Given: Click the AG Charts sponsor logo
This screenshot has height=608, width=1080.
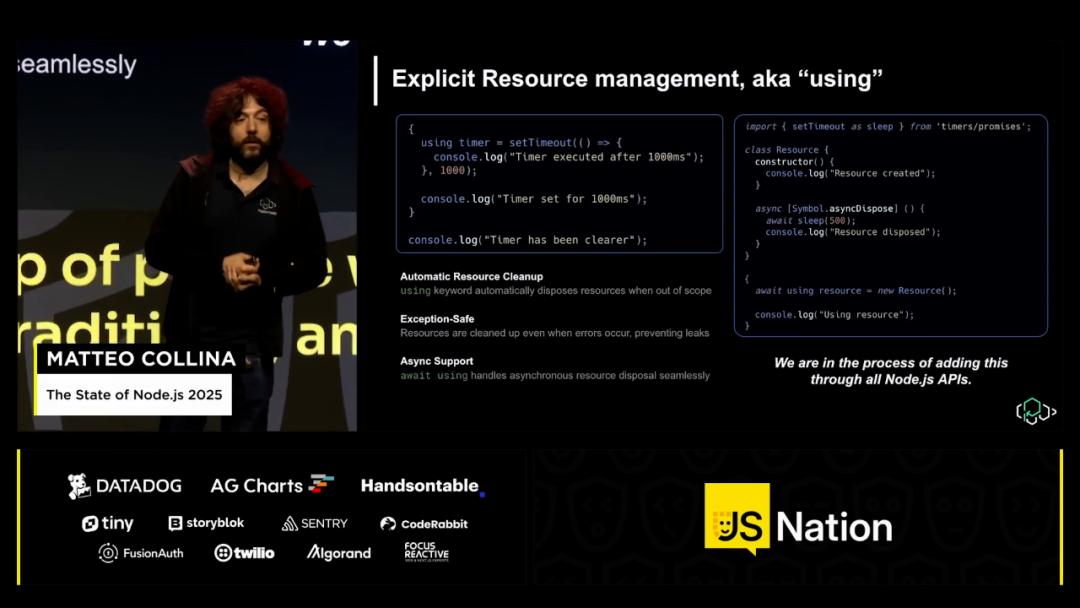Looking at the screenshot, I should click(x=271, y=486).
